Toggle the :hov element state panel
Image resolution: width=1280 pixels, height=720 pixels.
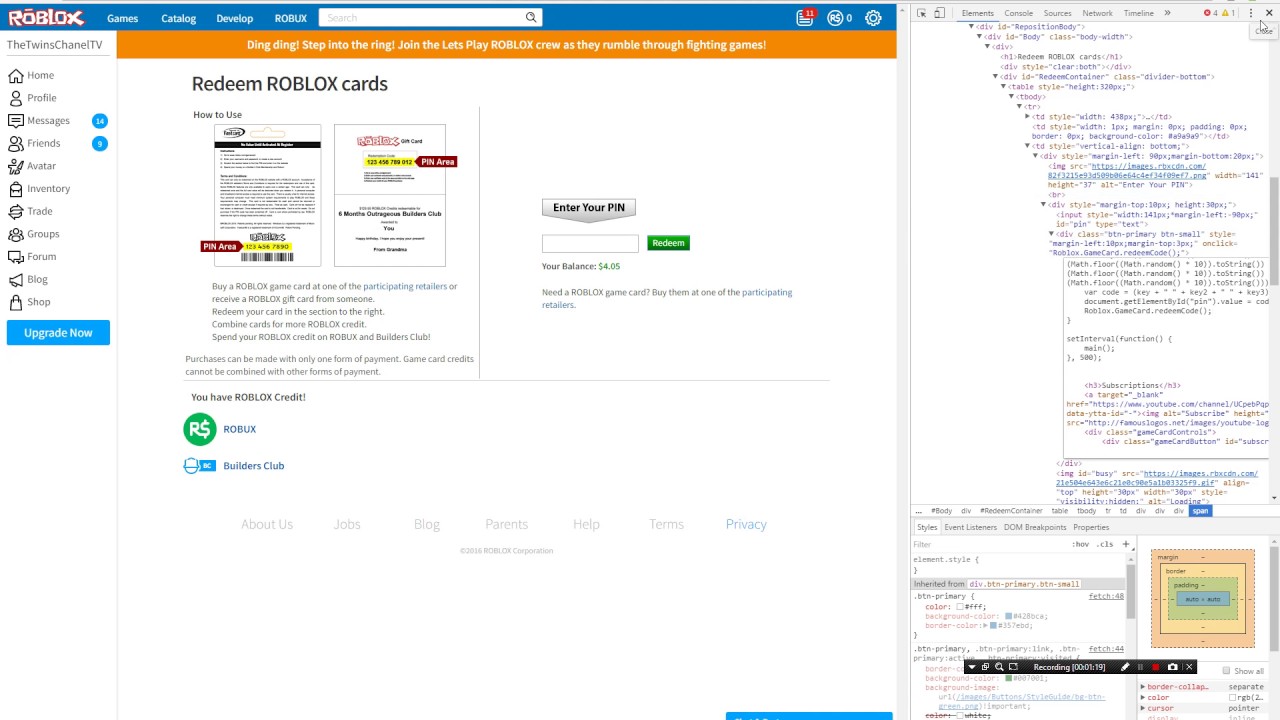pos(1081,544)
